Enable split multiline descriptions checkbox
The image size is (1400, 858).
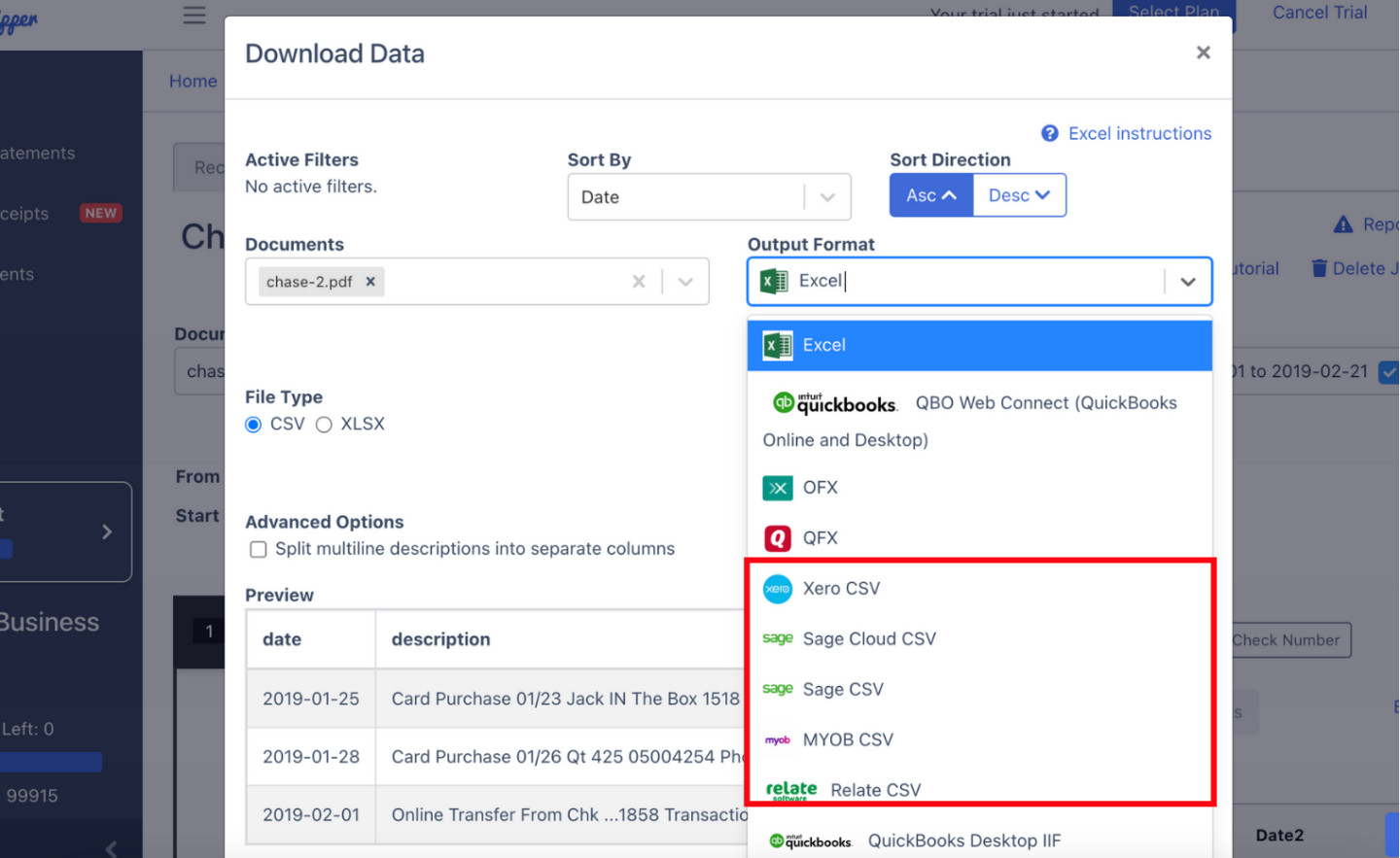[258, 550]
